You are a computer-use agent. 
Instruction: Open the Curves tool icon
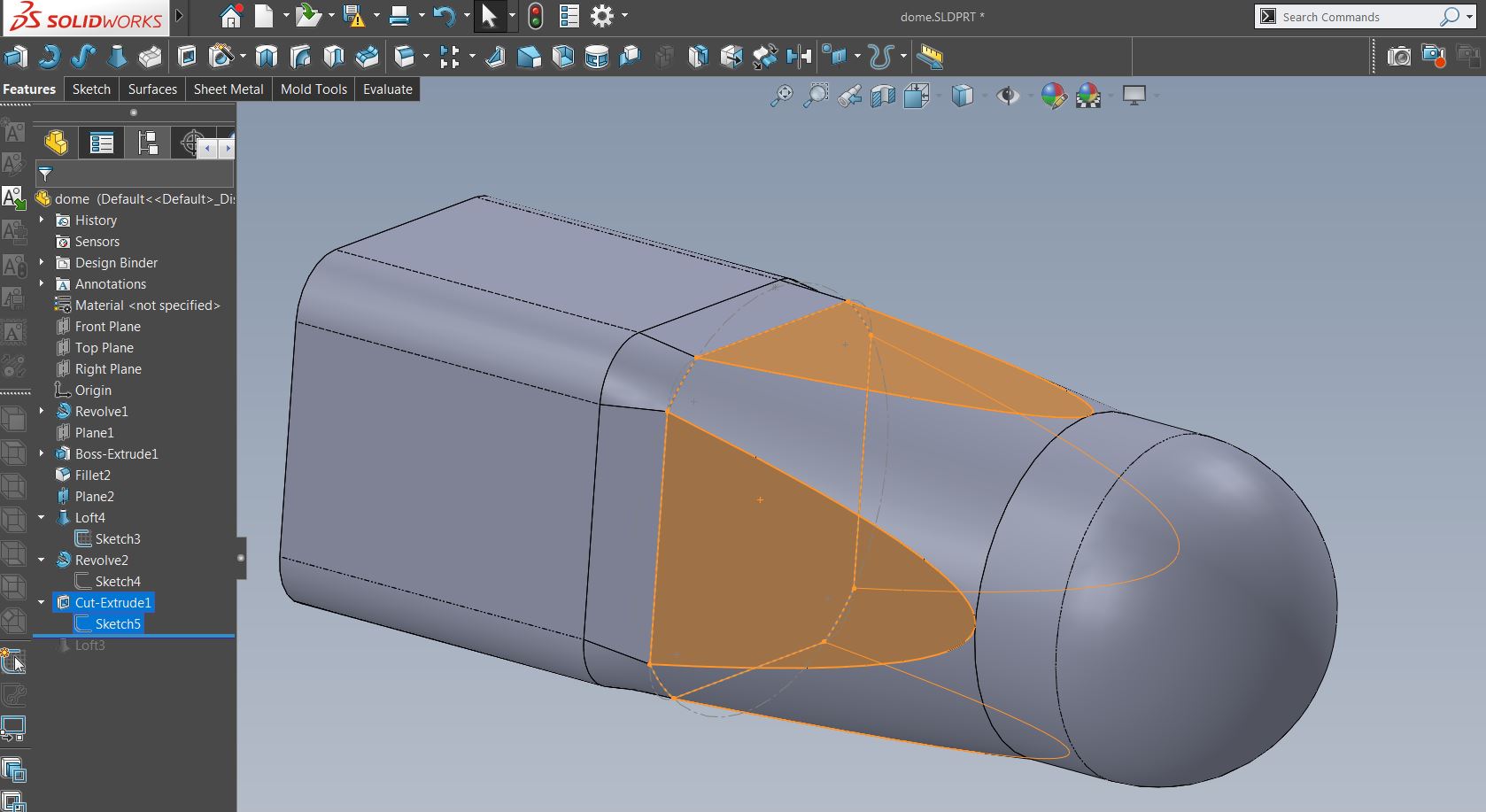pyautogui.click(x=880, y=58)
